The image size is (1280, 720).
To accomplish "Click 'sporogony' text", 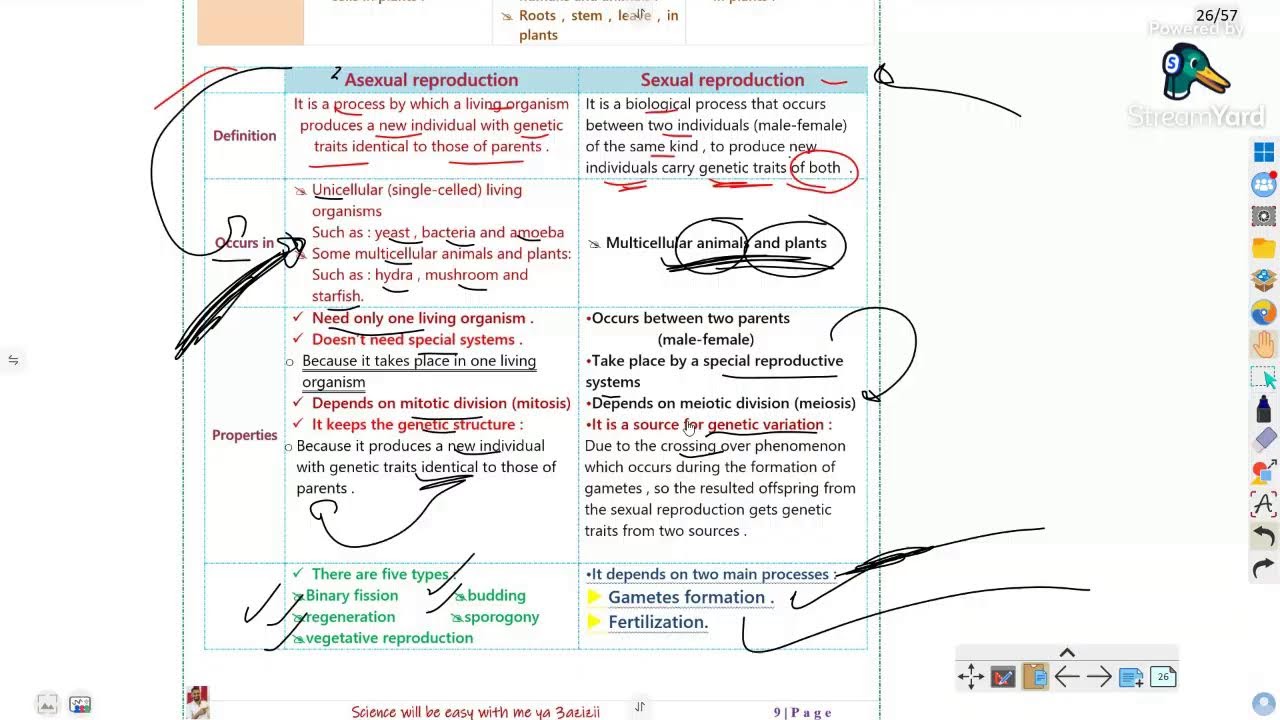I will click(501, 617).
